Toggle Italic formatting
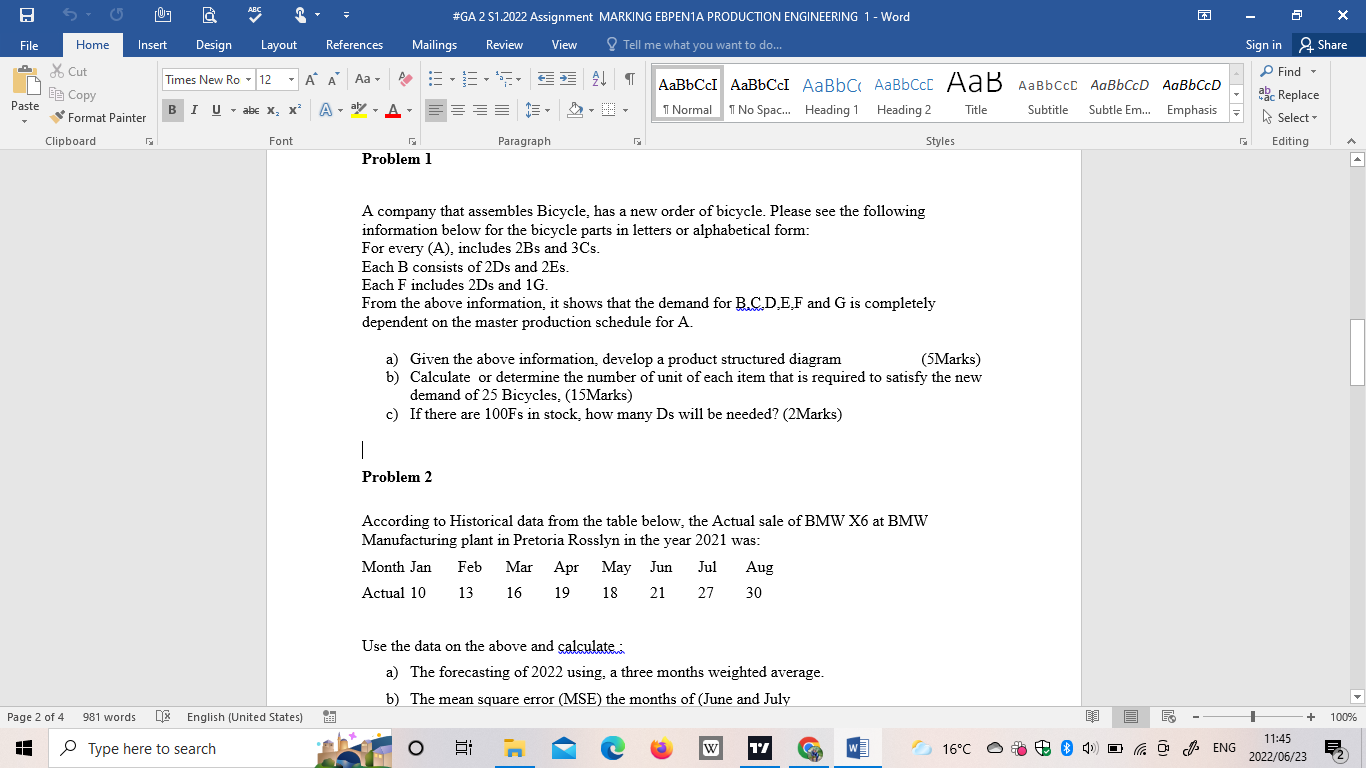1366x768 pixels. pos(194,110)
